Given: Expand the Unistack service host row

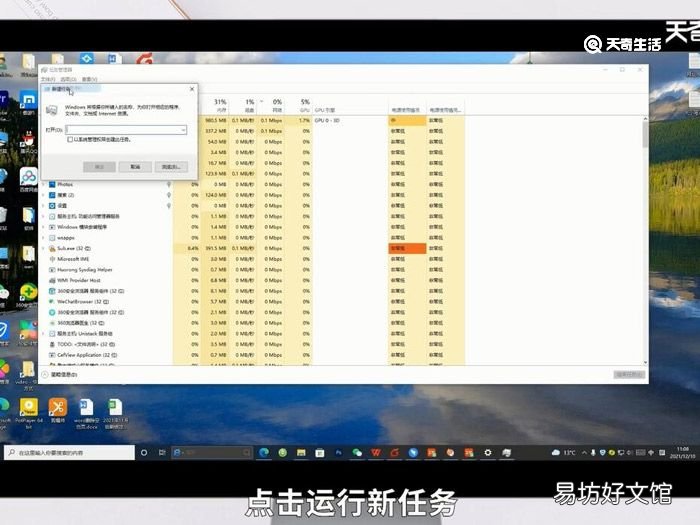Looking at the screenshot, I should pos(44,334).
